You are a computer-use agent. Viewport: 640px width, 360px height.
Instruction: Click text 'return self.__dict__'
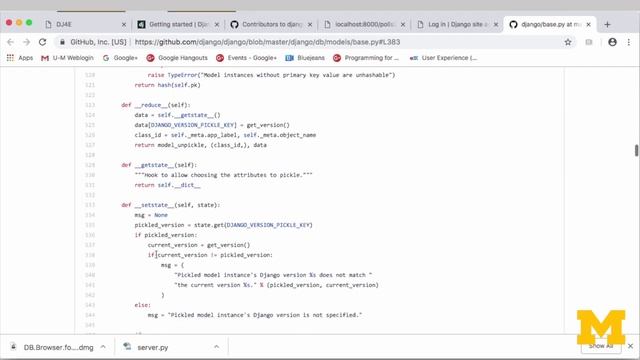[x=167, y=185]
